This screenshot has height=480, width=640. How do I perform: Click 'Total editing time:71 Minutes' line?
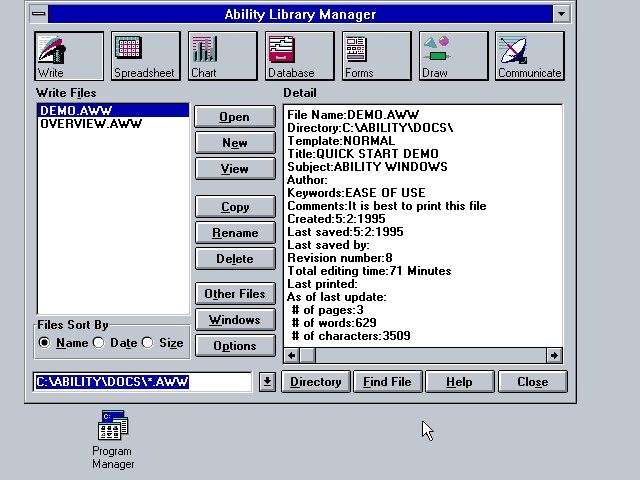(x=369, y=271)
